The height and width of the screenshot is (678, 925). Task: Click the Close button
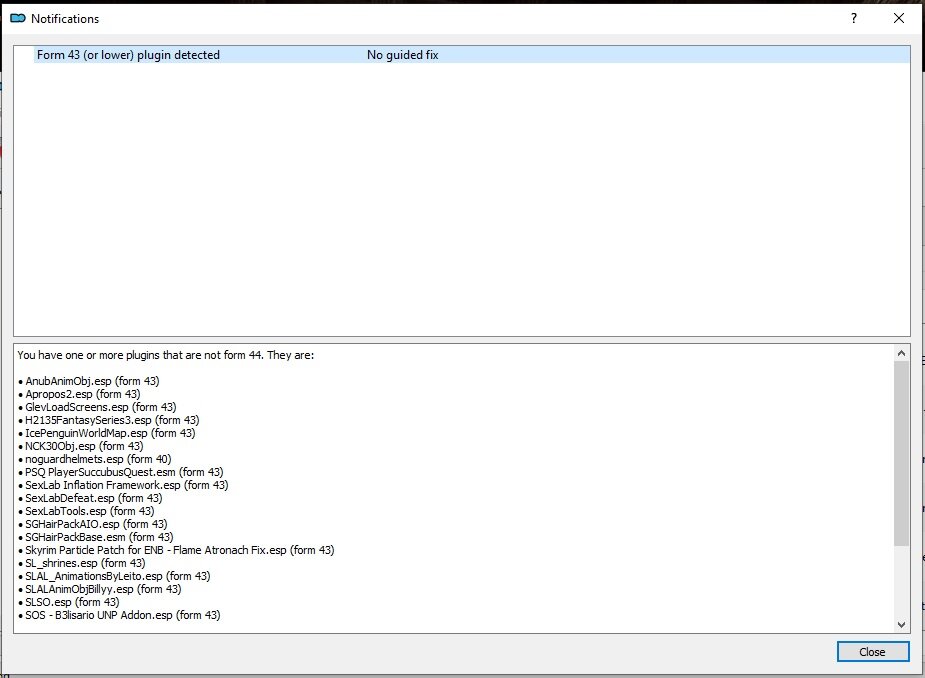[872, 651]
